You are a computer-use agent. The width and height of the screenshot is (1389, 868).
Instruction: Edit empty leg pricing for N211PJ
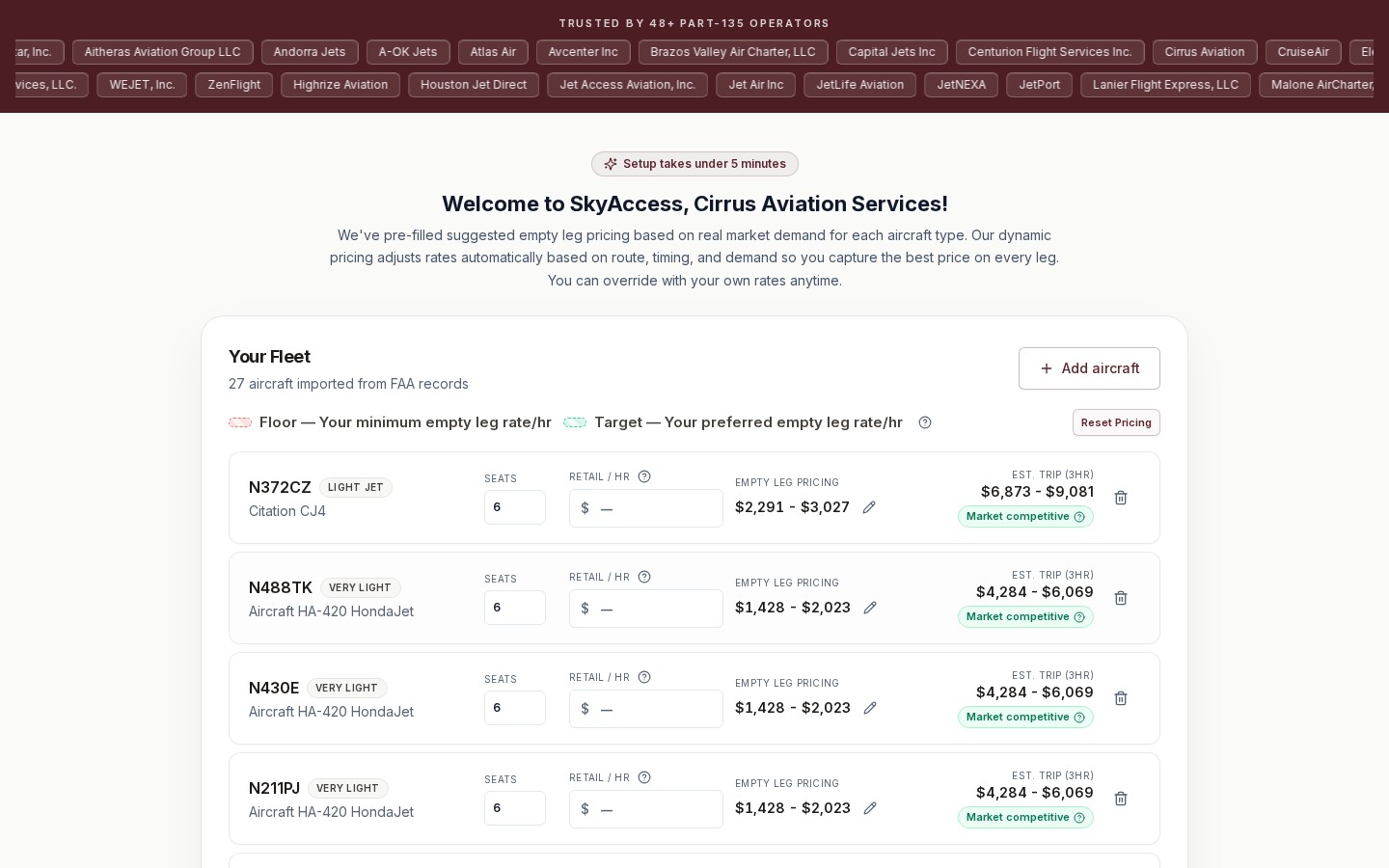[870, 808]
